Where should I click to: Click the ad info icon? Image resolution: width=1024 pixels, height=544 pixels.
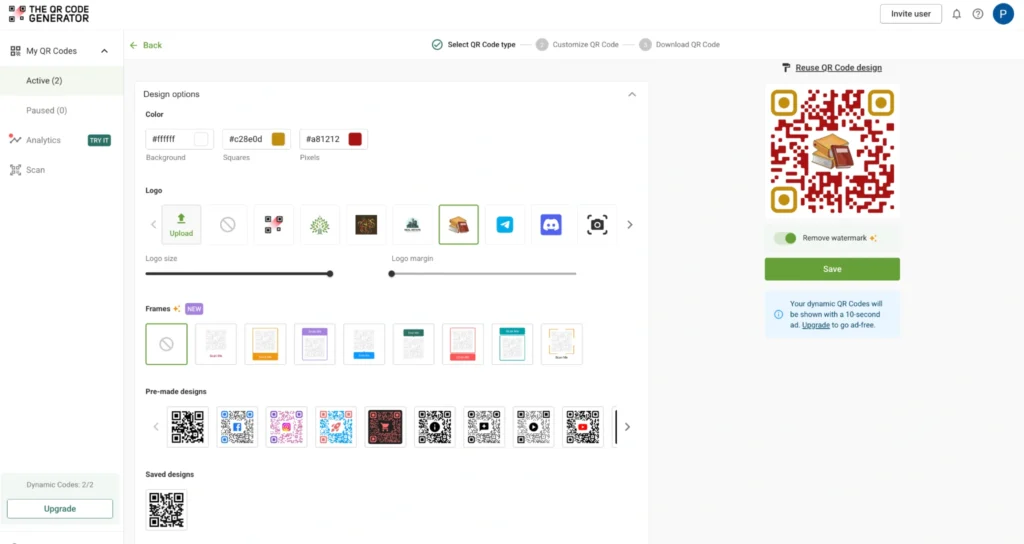(778, 314)
